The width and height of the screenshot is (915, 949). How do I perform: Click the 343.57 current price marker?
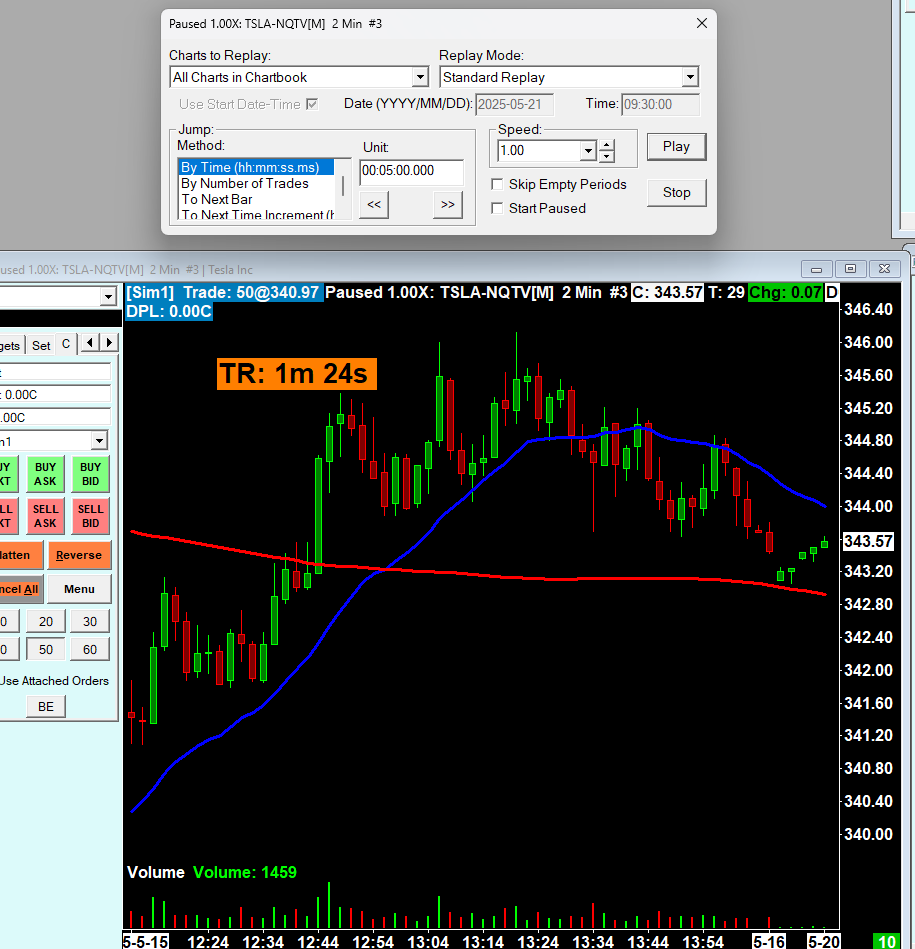[x=868, y=540]
